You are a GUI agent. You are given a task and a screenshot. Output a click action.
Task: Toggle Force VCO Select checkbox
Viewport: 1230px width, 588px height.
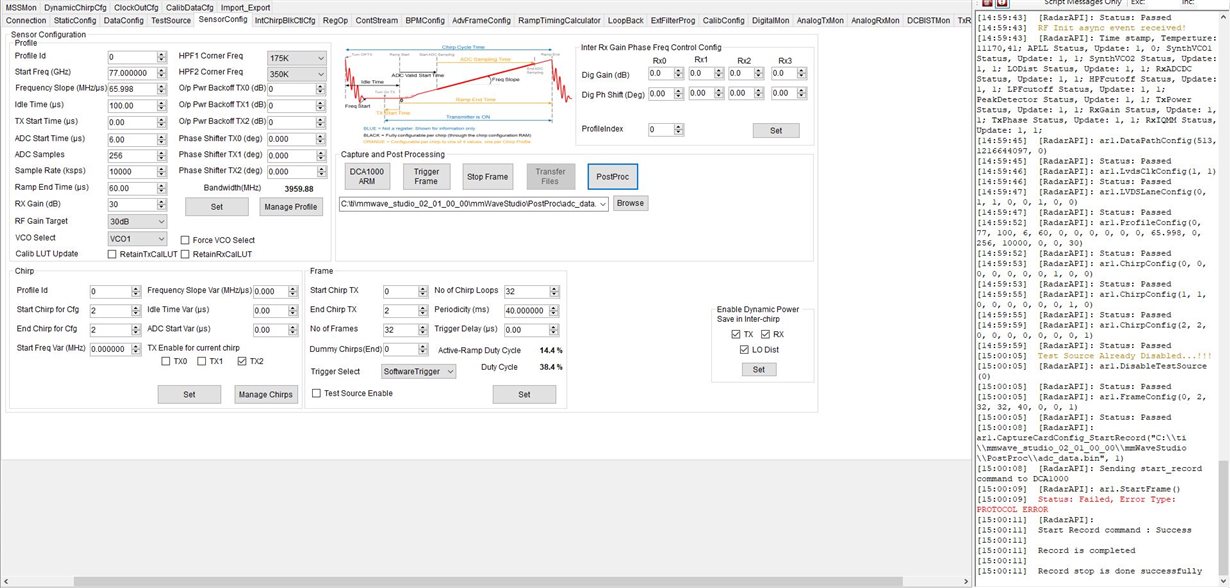(185, 240)
